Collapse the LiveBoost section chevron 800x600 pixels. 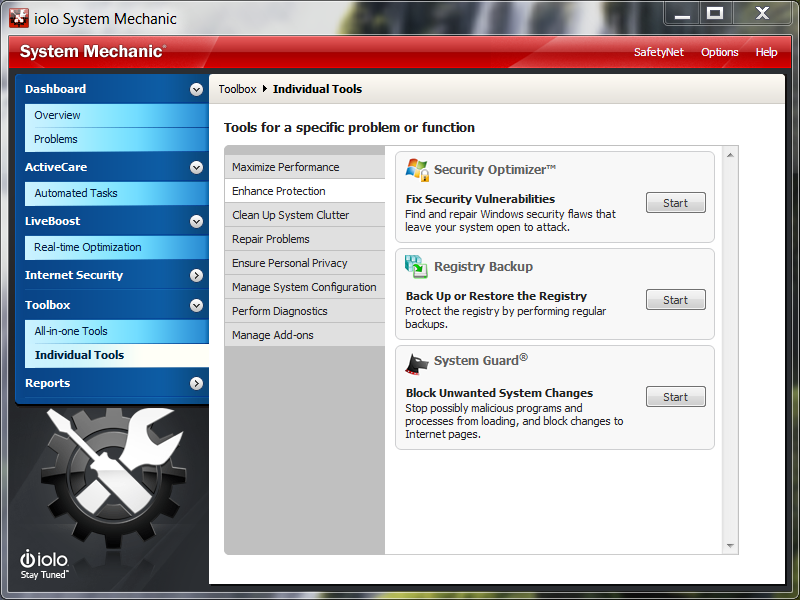[196, 221]
